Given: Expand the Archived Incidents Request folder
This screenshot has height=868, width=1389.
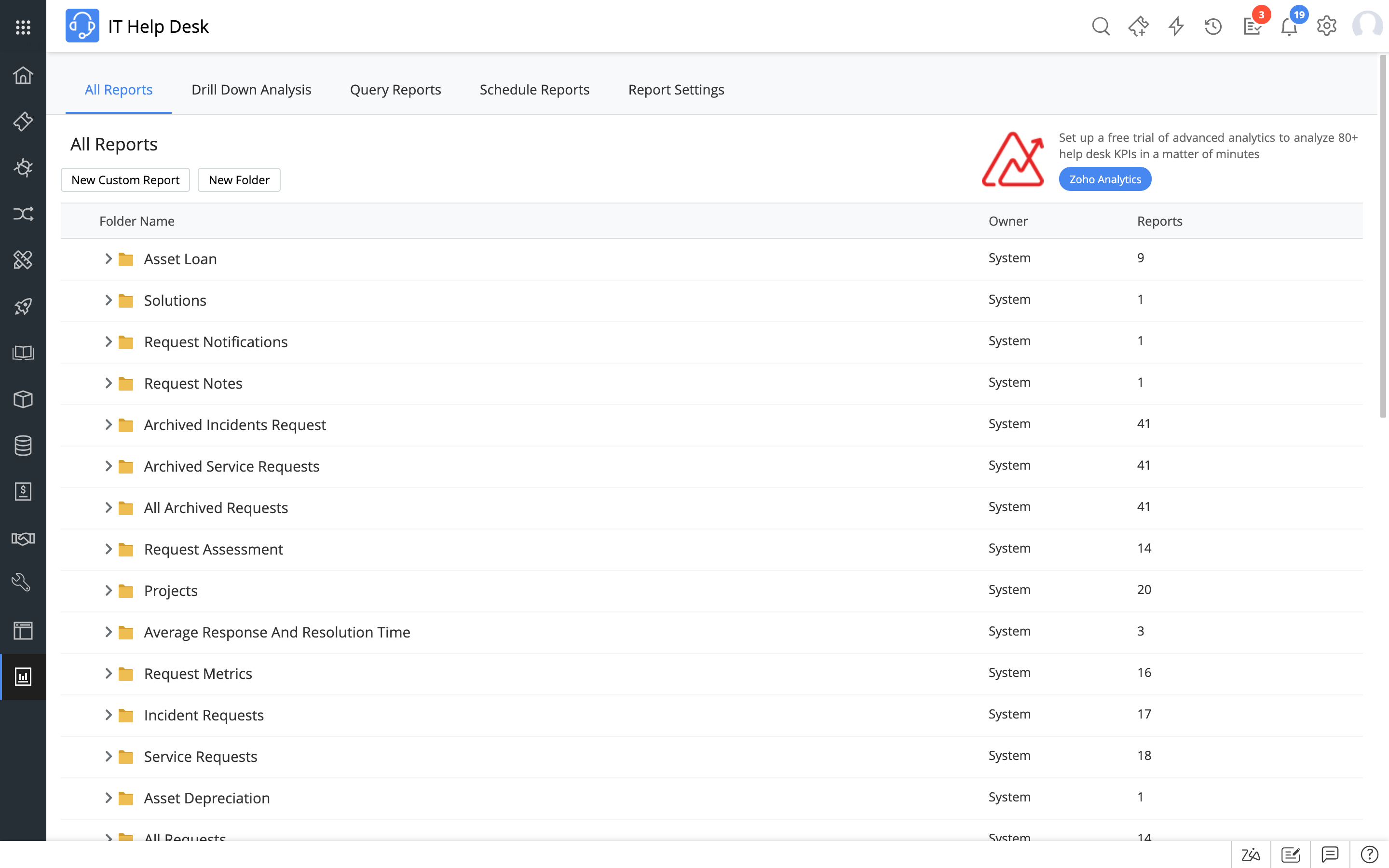Looking at the screenshot, I should click(x=108, y=424).
